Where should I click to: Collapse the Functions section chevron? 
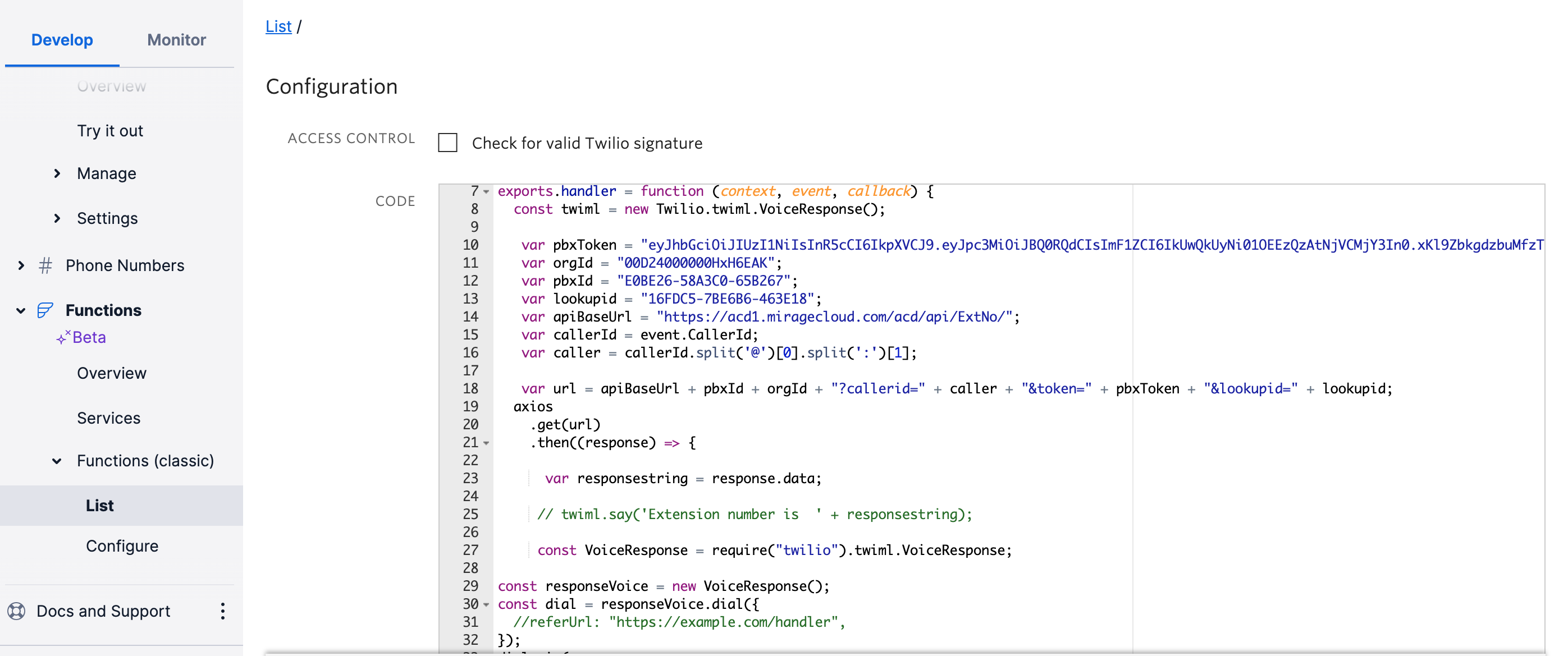21,311
